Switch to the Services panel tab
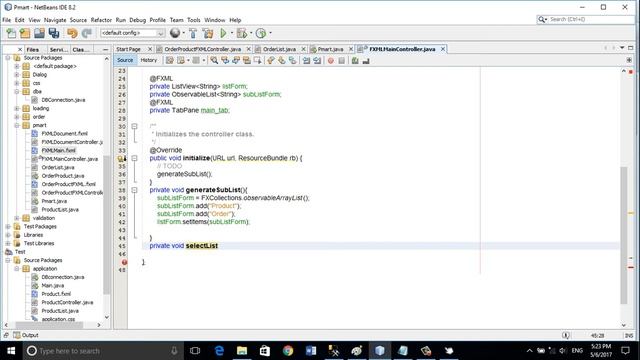The height and width of the screenshot is (360, 640). (x=59, y=49)
